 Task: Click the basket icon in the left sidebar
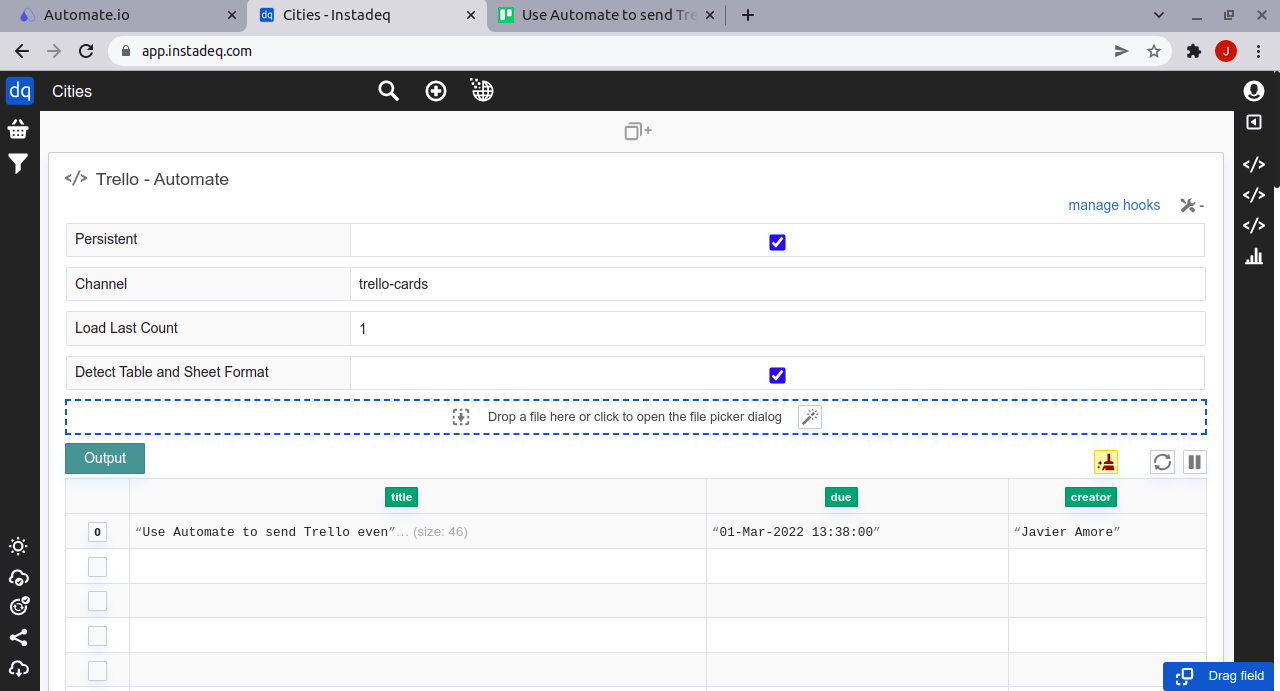coord(18,129)
